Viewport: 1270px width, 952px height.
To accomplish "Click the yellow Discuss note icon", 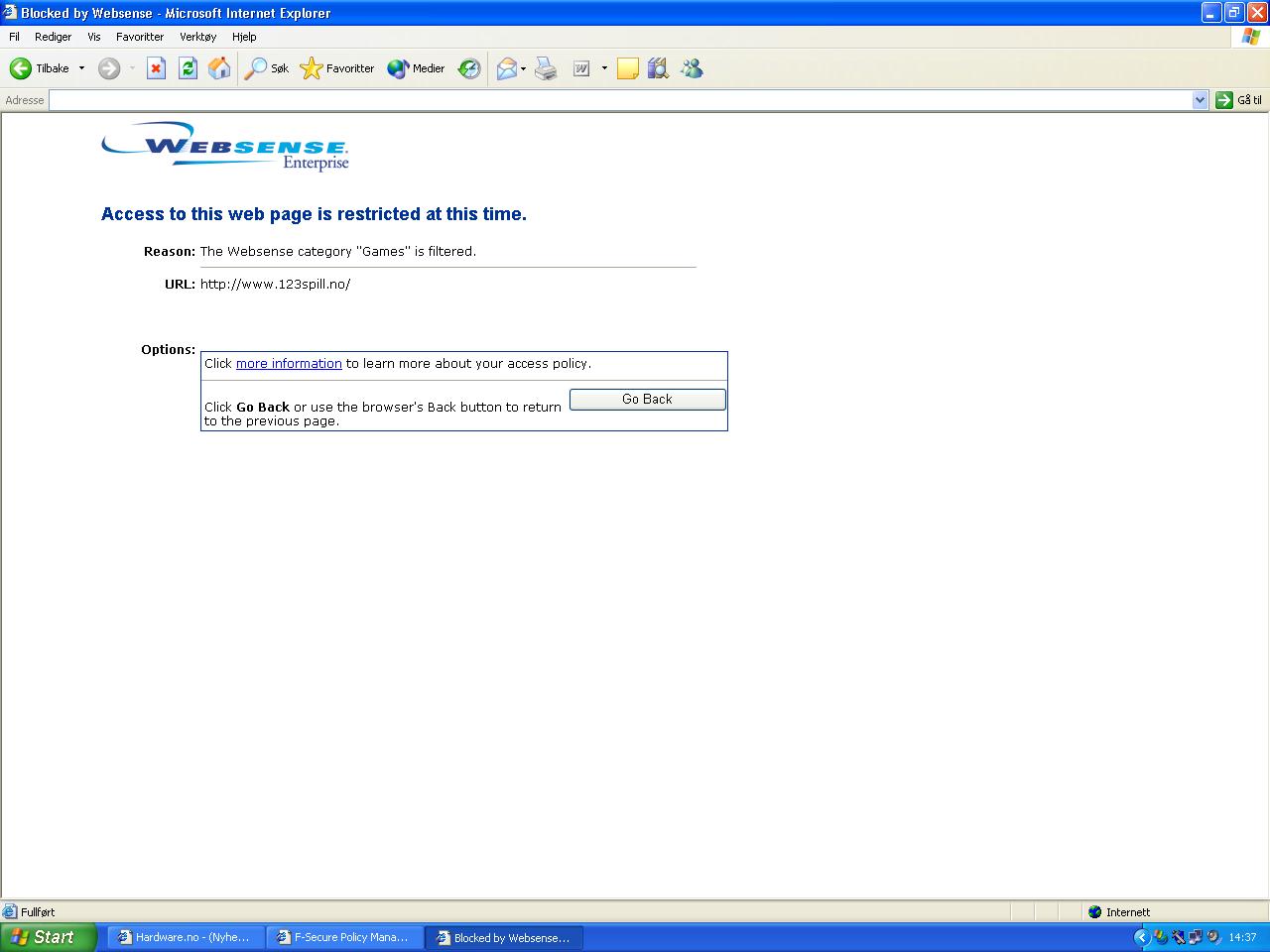I will (627, 68).
